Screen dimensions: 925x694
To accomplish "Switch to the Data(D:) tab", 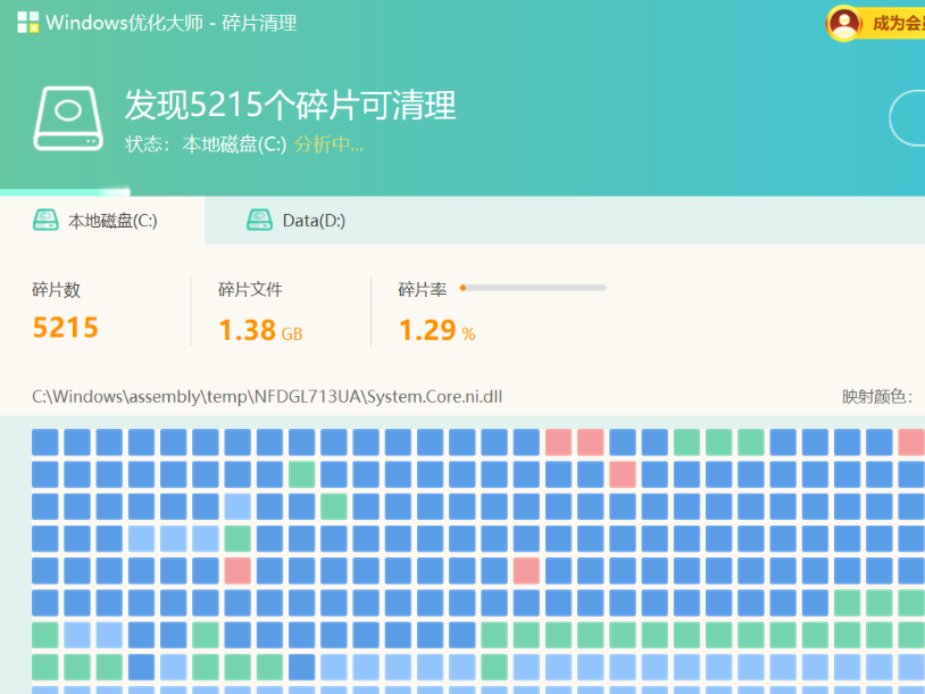I will [x=296, y=220].
